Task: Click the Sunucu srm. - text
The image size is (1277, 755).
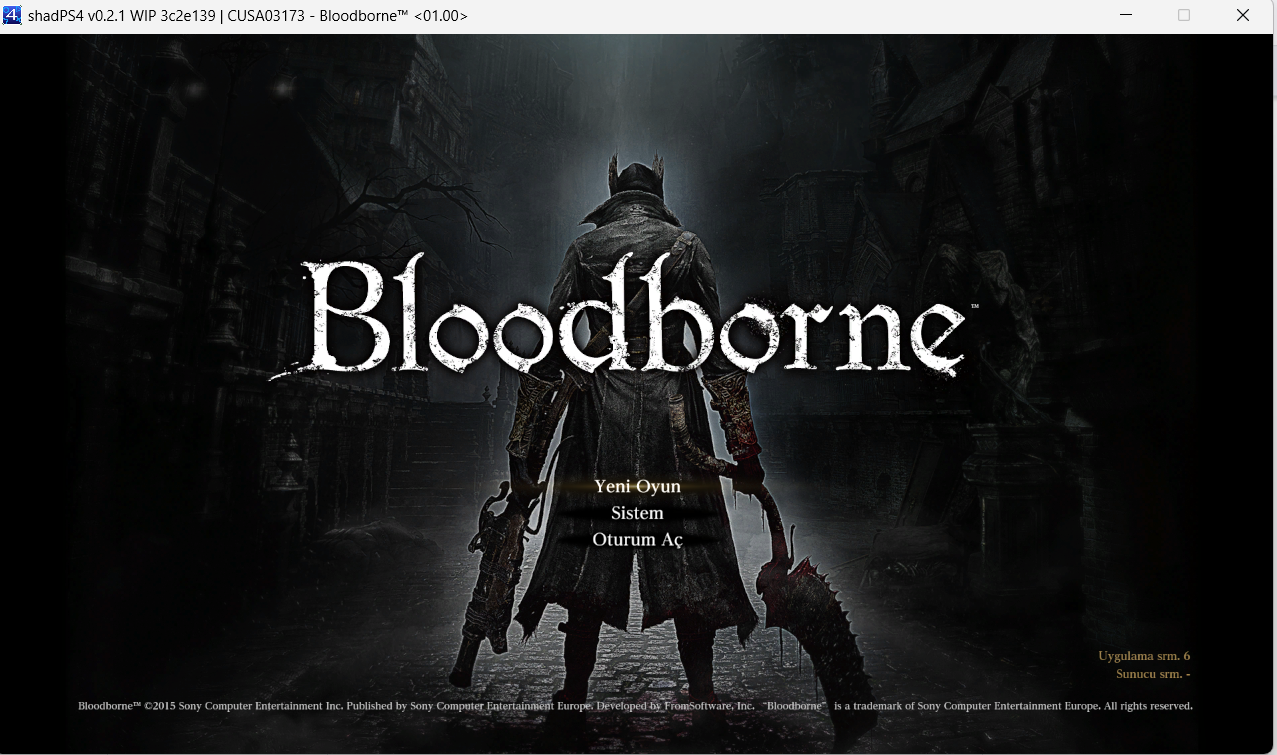Action: click(x=1153, y=674)
